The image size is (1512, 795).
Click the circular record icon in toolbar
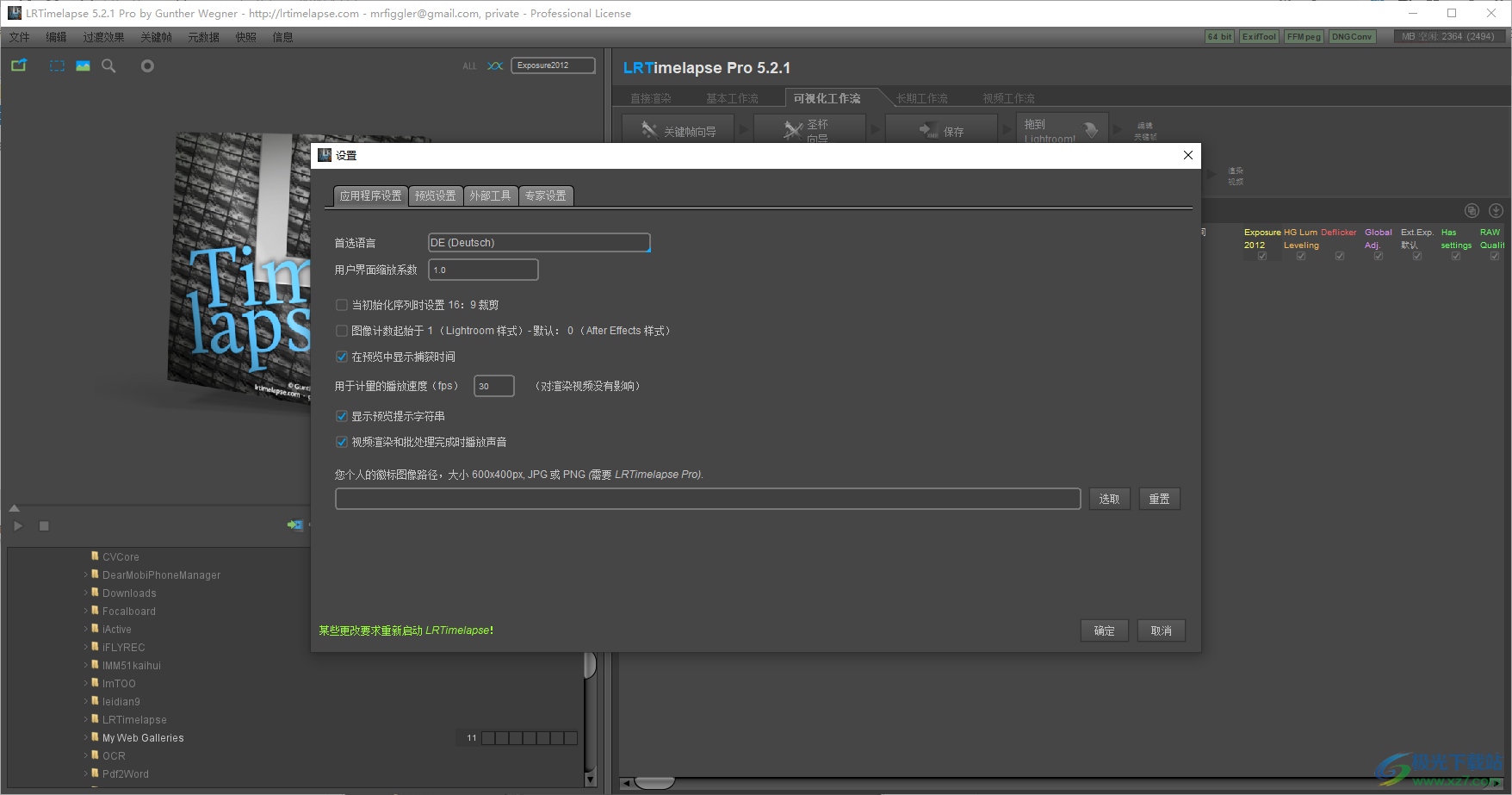(147, 65)
